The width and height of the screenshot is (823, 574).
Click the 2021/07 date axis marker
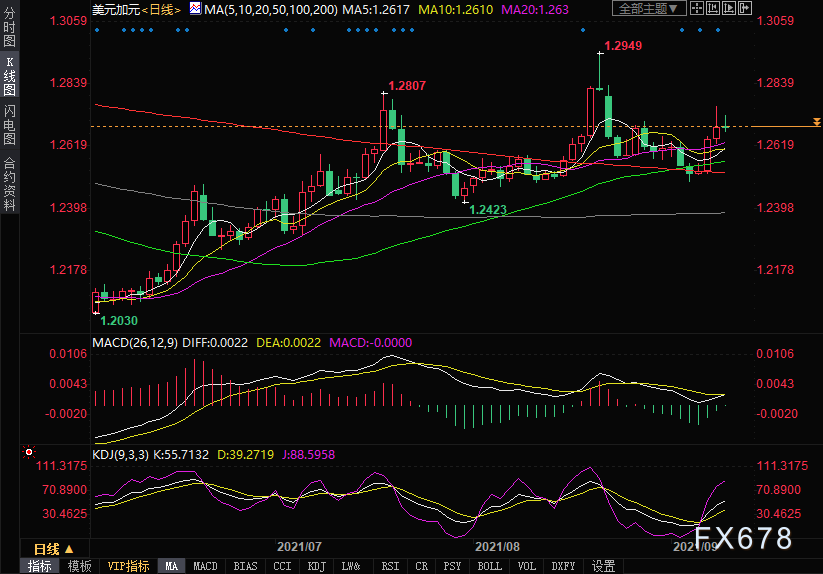299,547
